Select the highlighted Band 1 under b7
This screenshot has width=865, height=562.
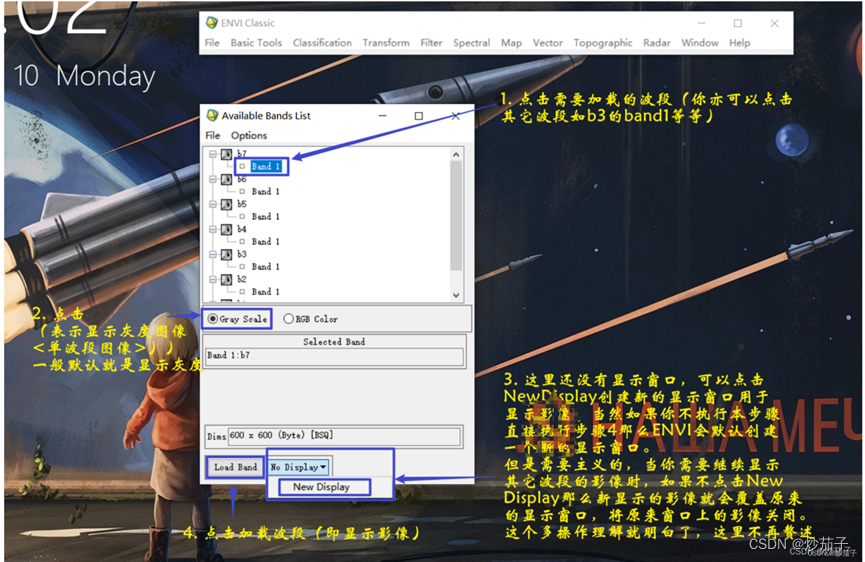click(266, 167)
